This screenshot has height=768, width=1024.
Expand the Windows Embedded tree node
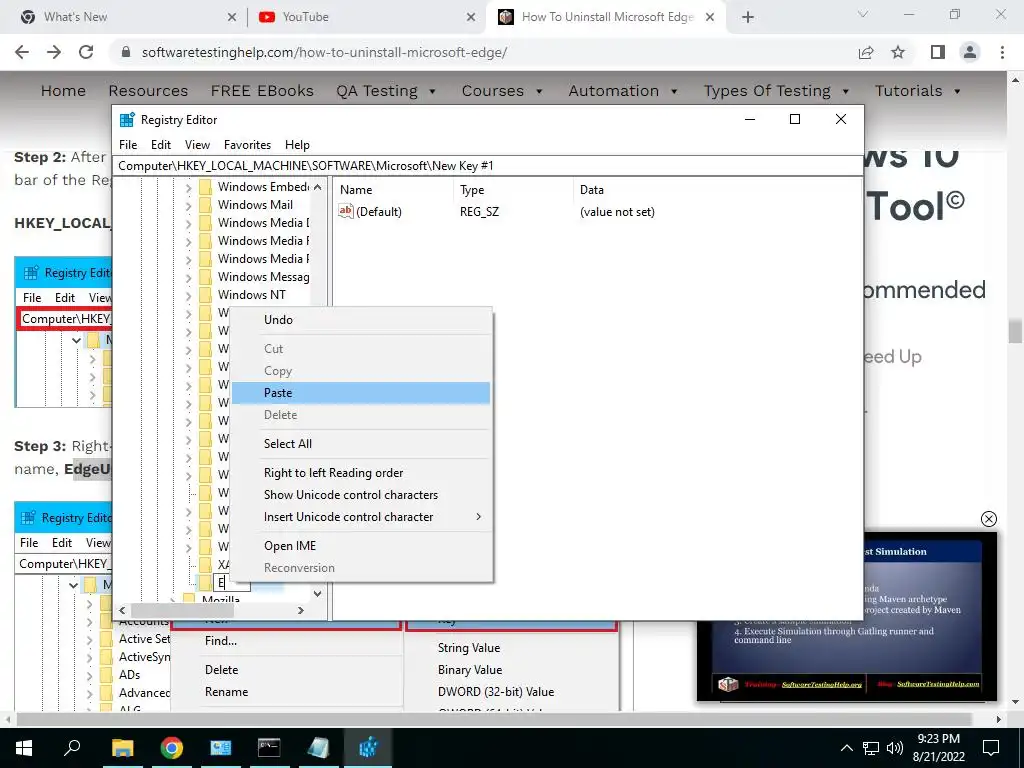[x=188, y=187]
